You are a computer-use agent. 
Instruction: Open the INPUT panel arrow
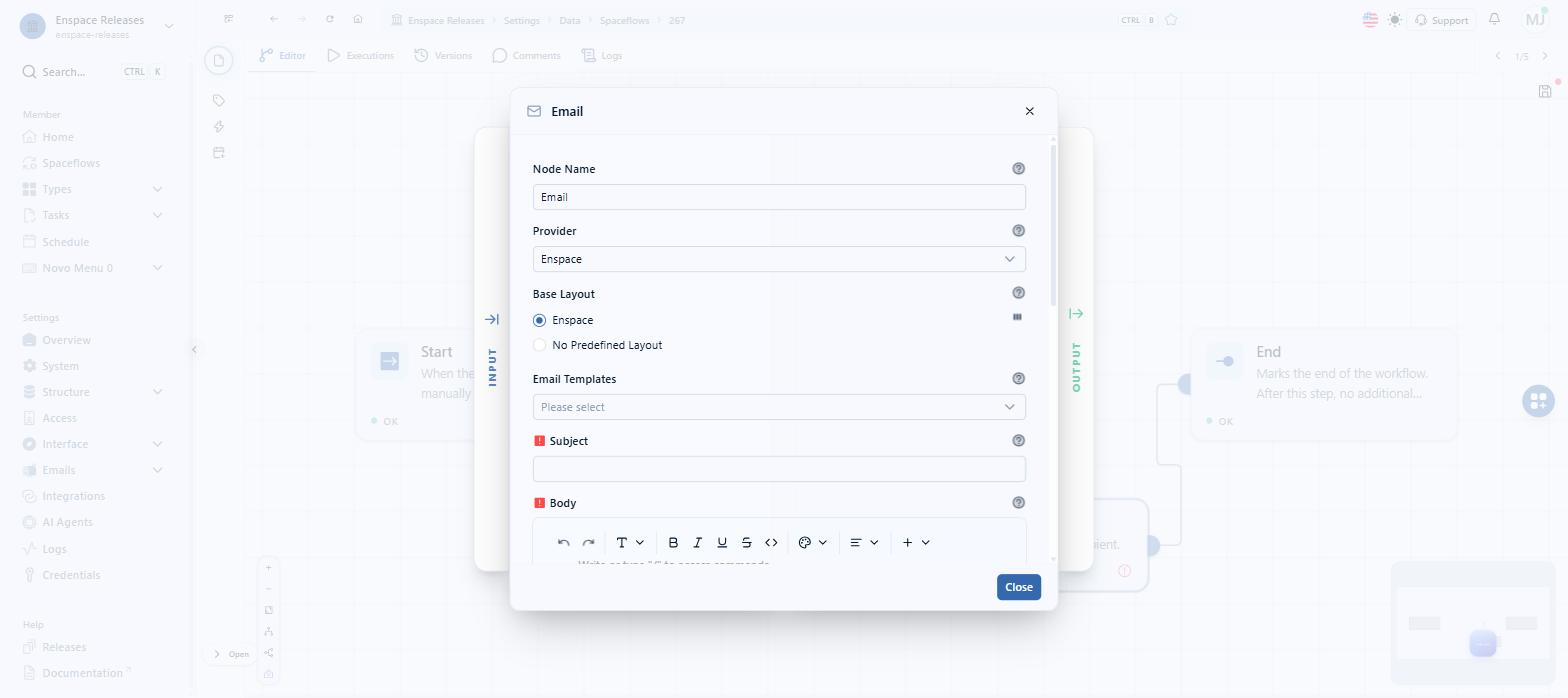(492, 319)
